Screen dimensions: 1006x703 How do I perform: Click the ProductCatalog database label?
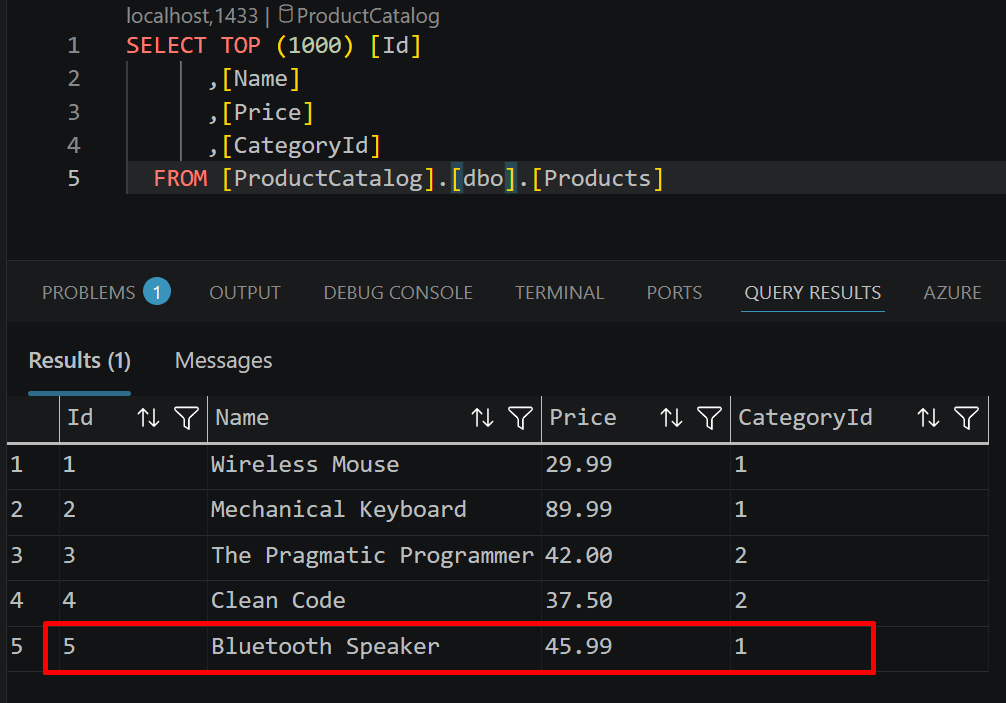368,15
